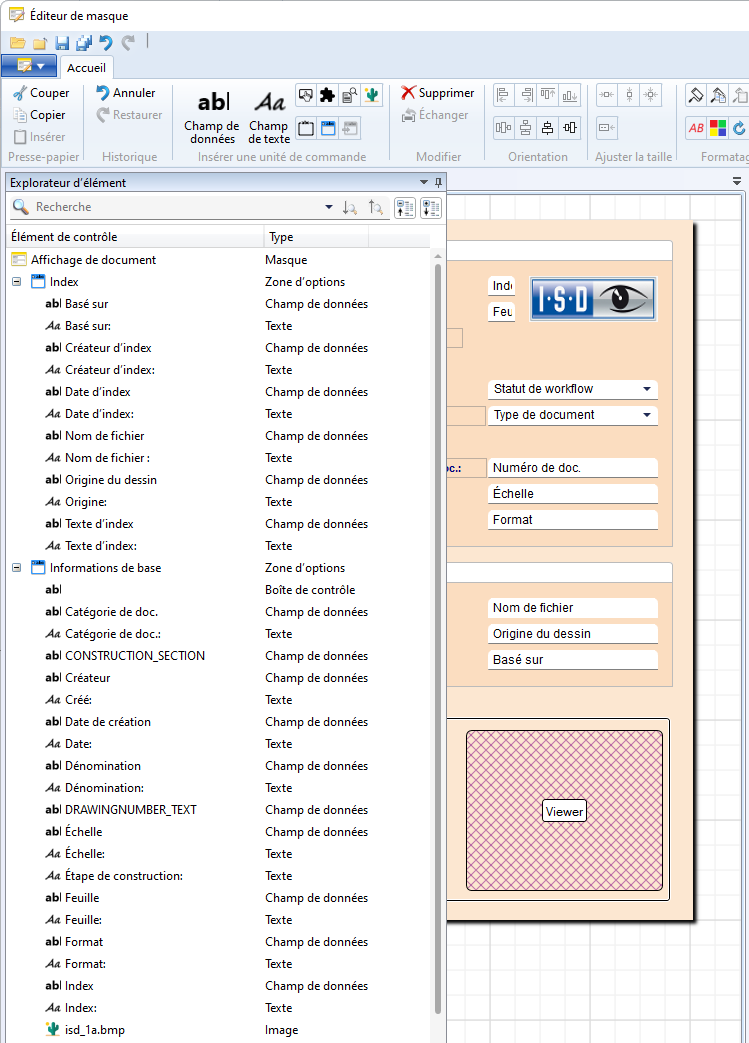Image resolution: width=749 pixels, height=1043 pixels.
Task: Open the multicolor squares color picker
Action: point(718,128)
